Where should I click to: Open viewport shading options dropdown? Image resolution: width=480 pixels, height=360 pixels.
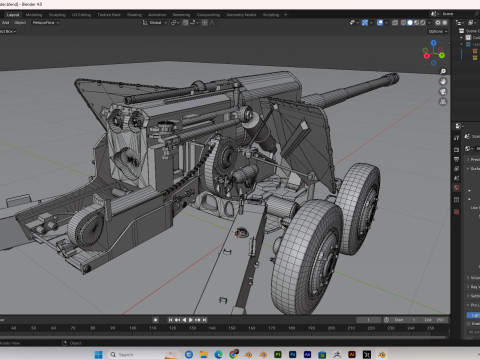[429, 23]
